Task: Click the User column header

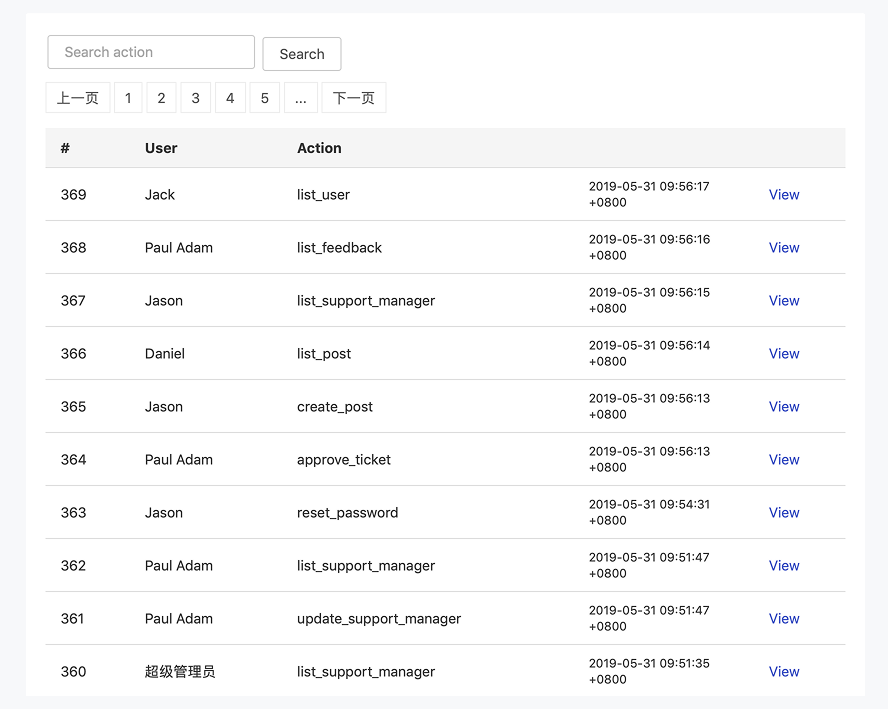Action: 161,148
